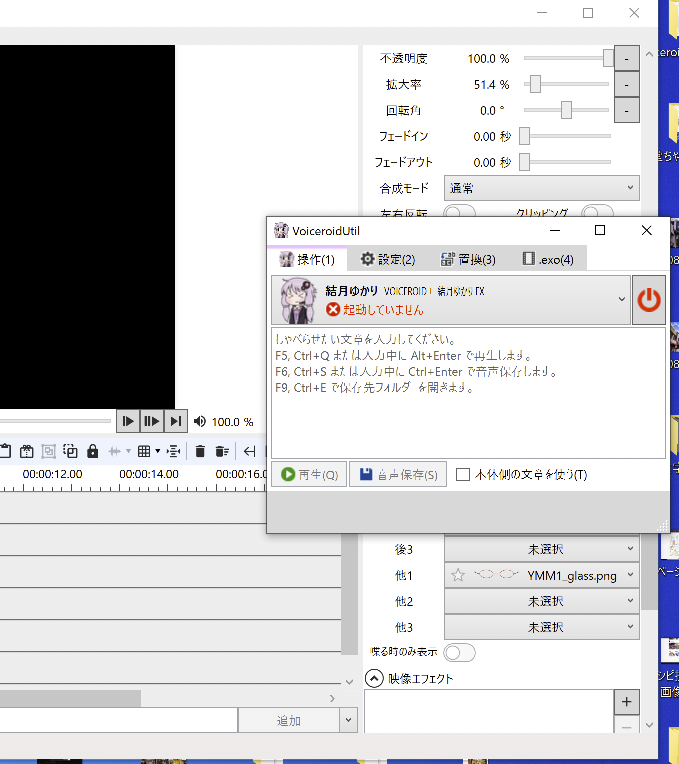Click the star icon beside YMM1_glass.png
Screen dimensions: 679x764
[x=458, y=575]
